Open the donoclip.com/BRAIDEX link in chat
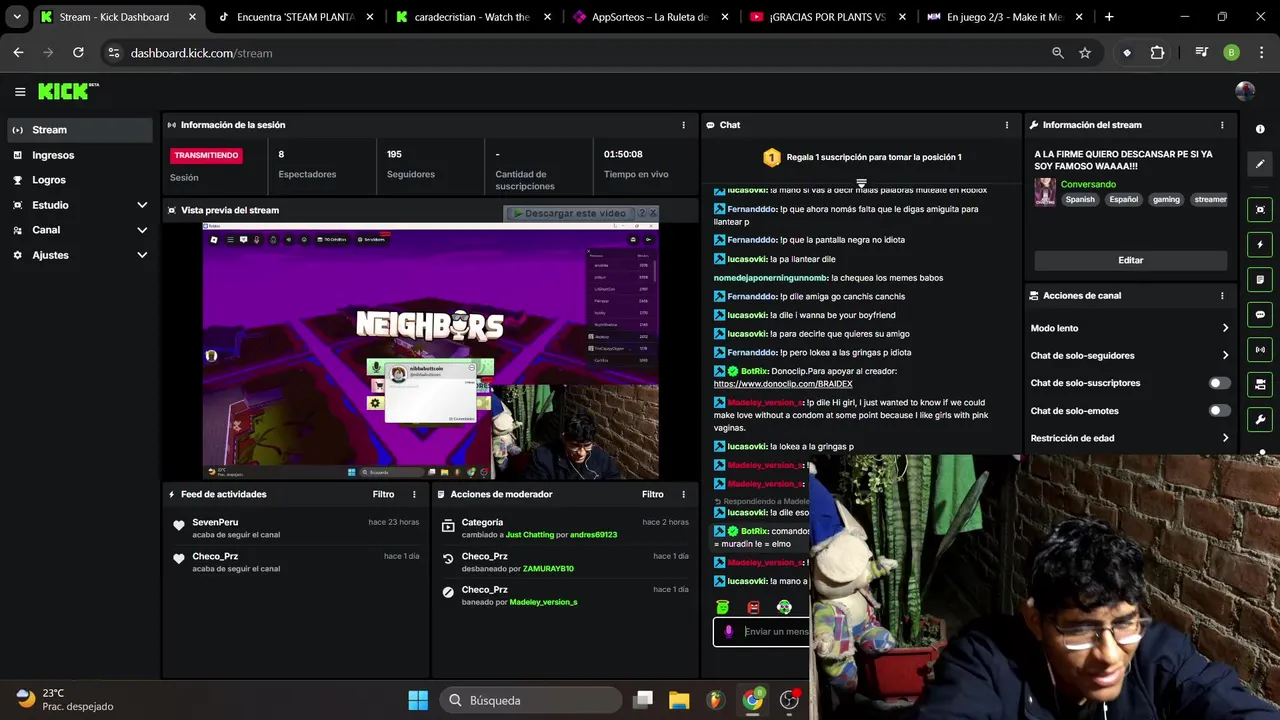 [x=783, y=384]
